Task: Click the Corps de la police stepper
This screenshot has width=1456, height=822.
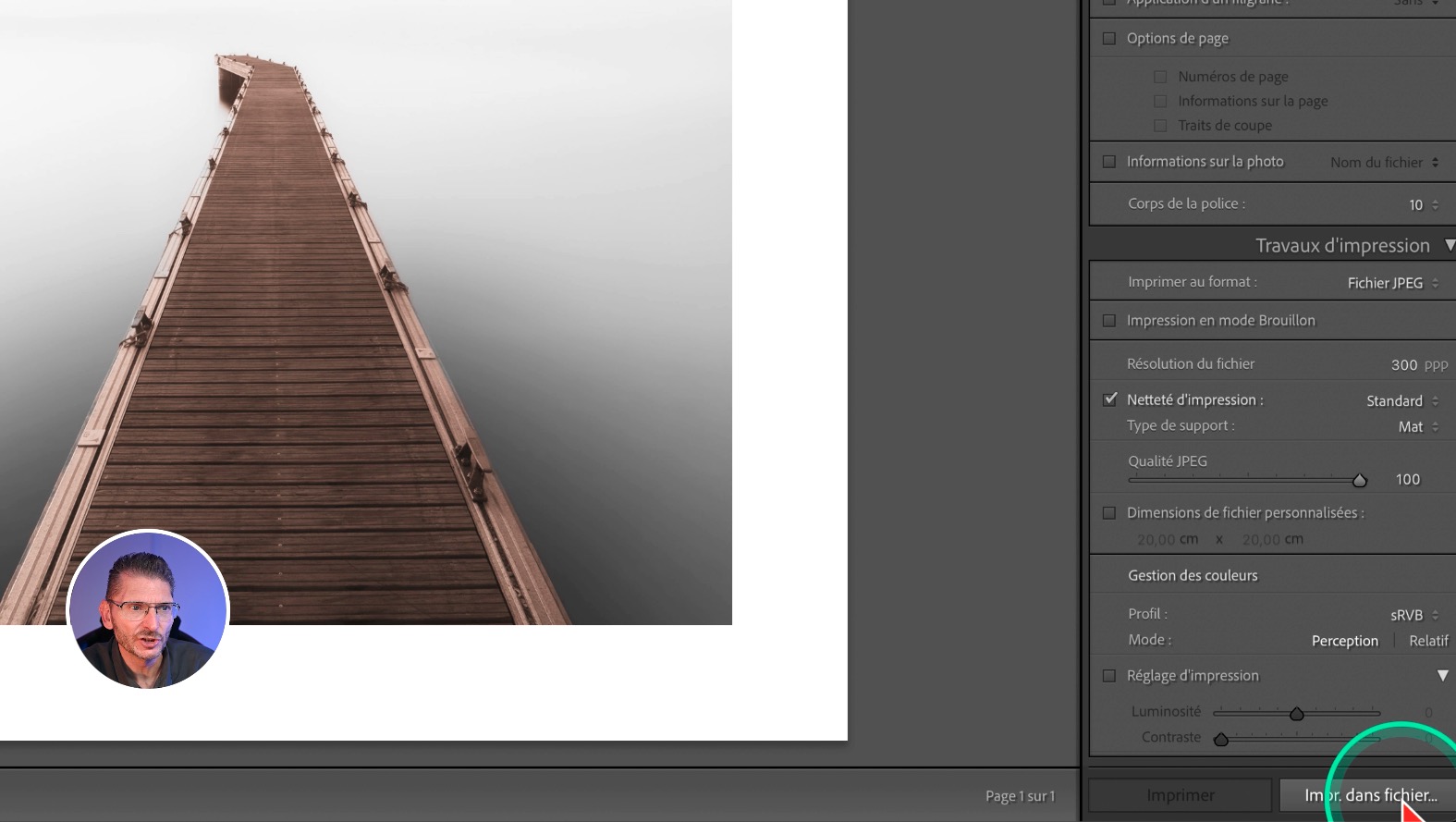Action: click(x=1435, y=204)
